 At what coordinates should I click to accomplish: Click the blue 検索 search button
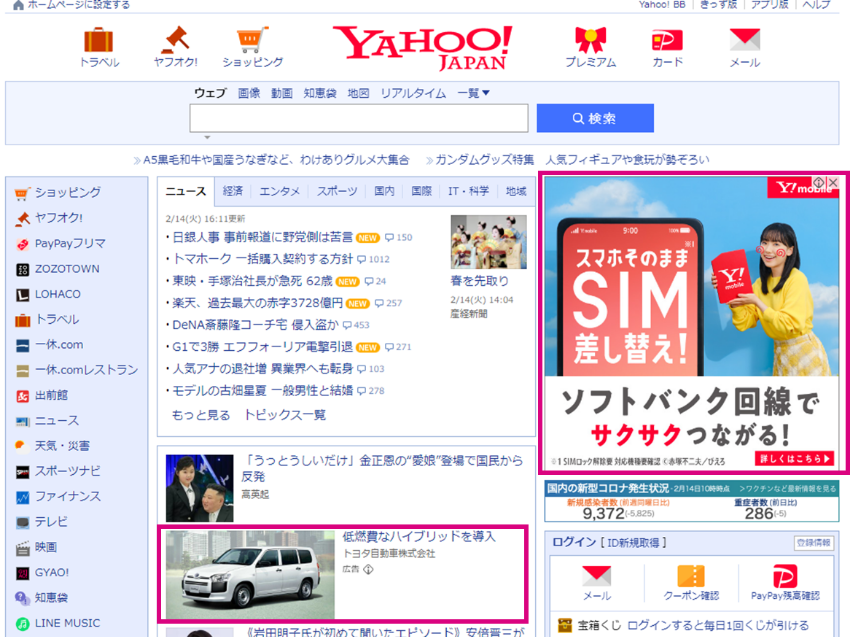click(x=595, y=118)
